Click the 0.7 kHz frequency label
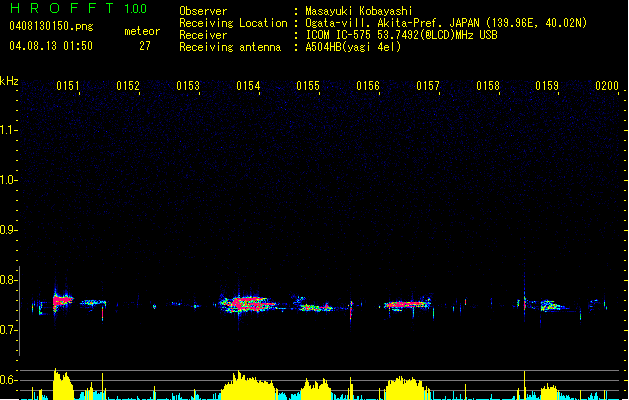The height and width of the screenshot is (400, 629). pos(8,330)
